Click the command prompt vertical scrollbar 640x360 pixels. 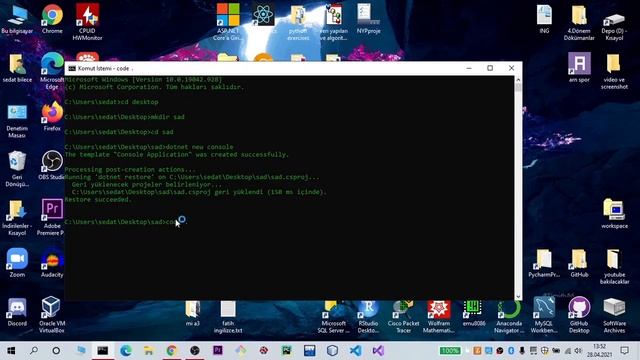pyautogui.click(x=518, y=188)
